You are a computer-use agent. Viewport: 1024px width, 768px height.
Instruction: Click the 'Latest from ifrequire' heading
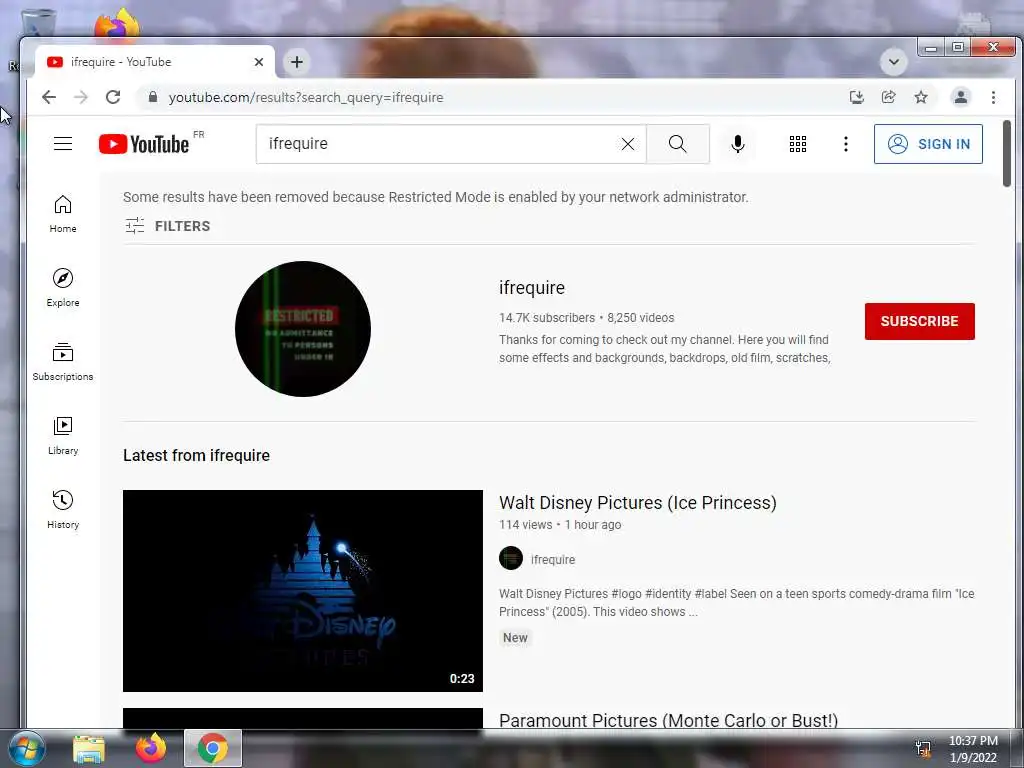click(x=196, y=455)
